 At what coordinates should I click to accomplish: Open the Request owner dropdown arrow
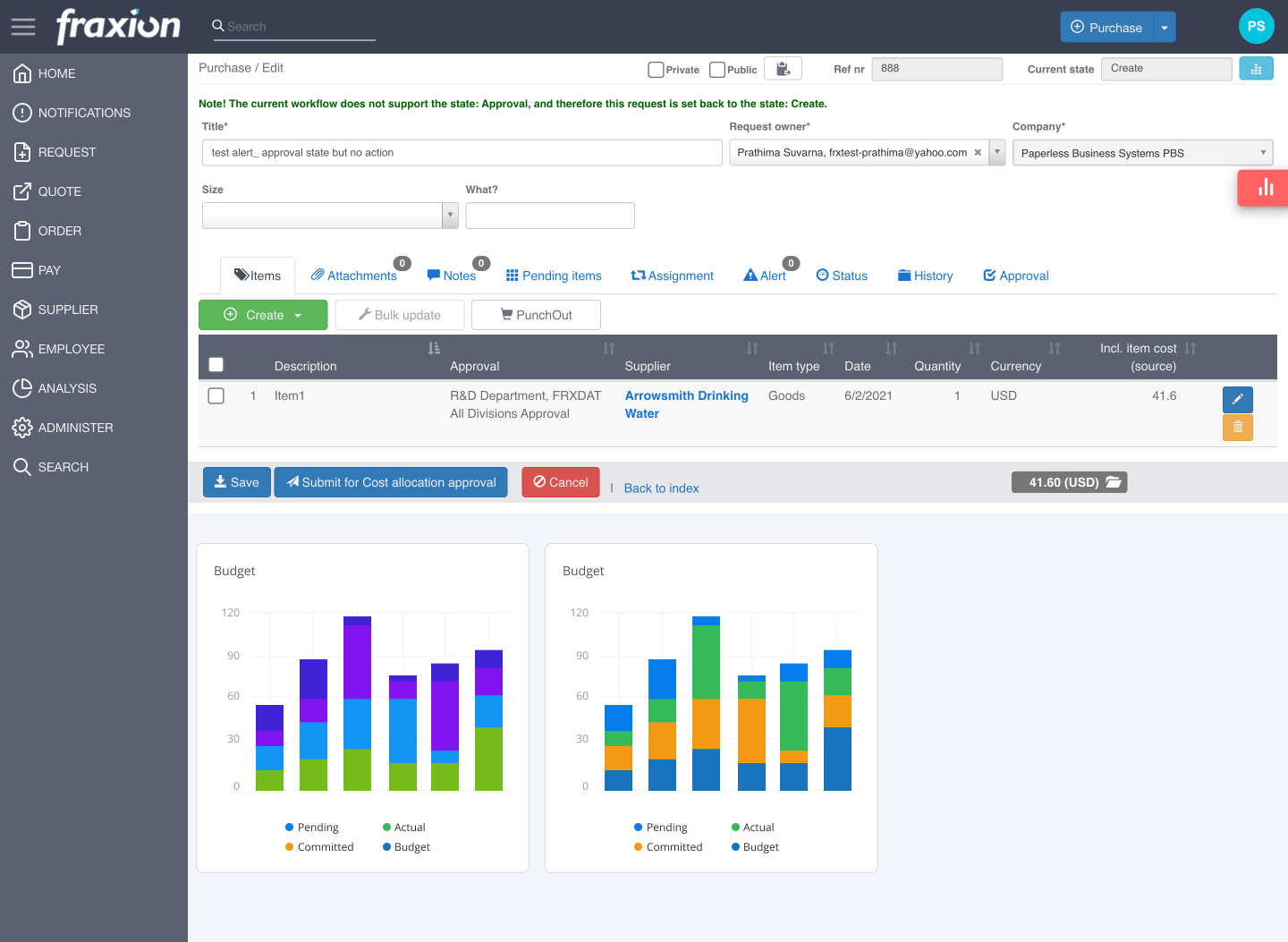[997, 153]
